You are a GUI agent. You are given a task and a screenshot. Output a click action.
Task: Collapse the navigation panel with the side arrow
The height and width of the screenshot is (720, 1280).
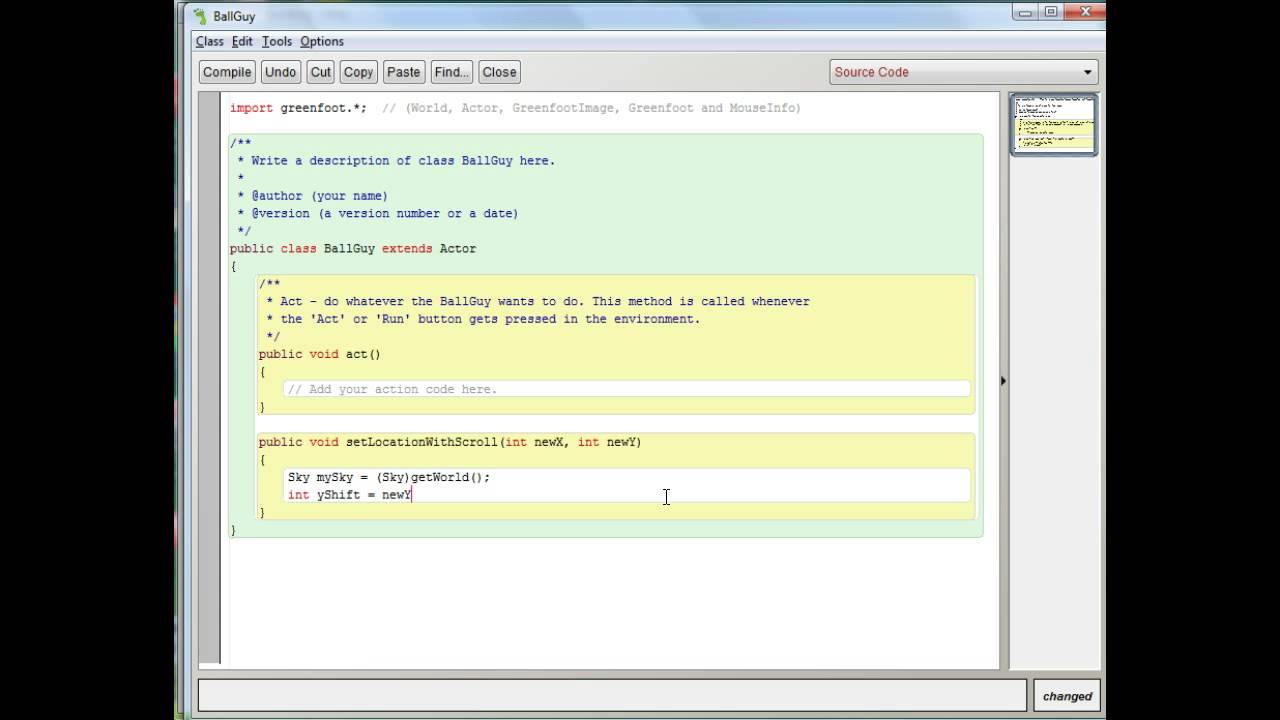[1003, 380]
